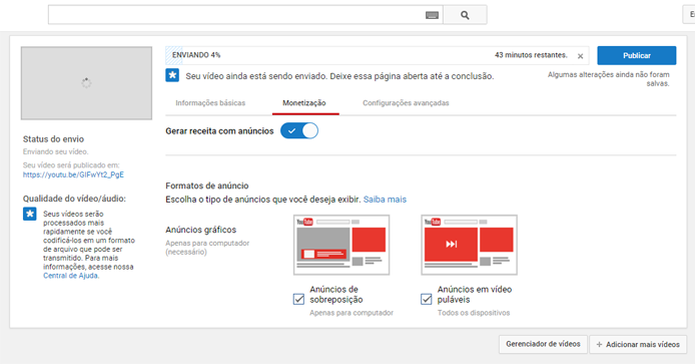Viewport: 695px width, 364px height.
Task: Click Adicionar mais vídeos button
Action: pyautogui.click(x=638, y=344)
